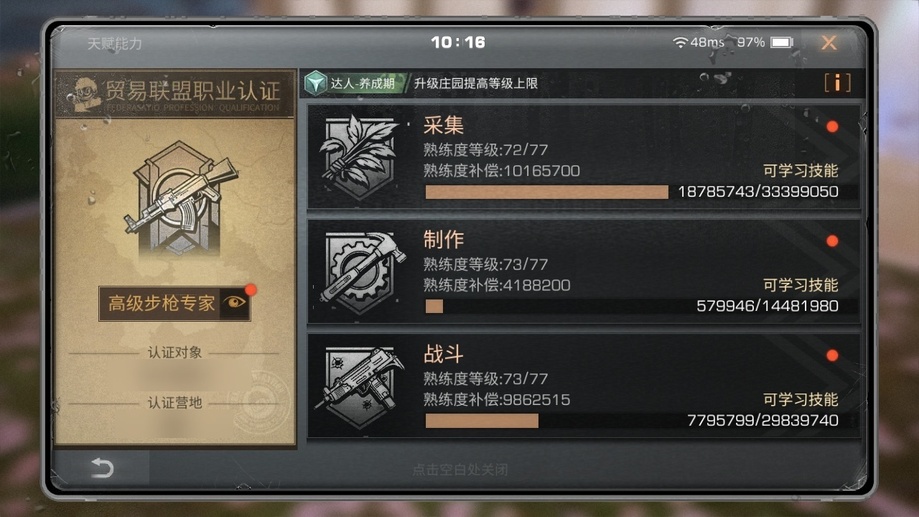Viewport: 919px width, 517px height.
Task: Click the 制作 crafting hammer gear icon
Action: tap(362, 272)
